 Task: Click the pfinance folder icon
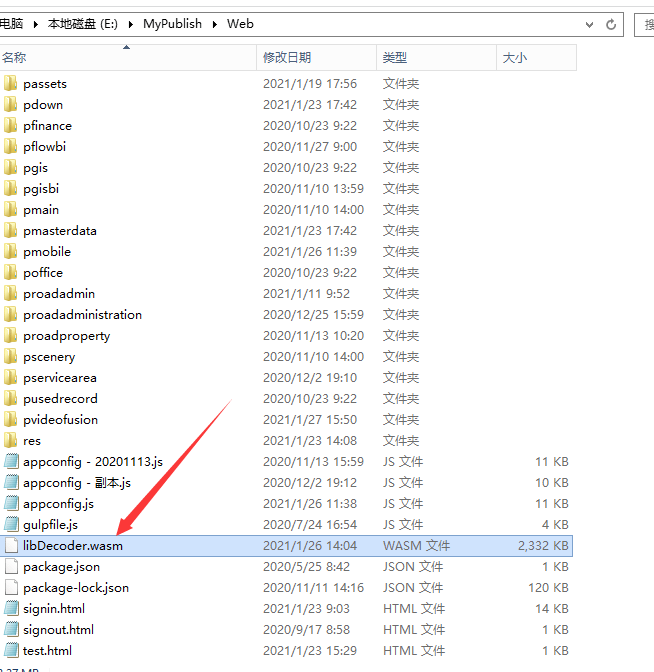10,126
